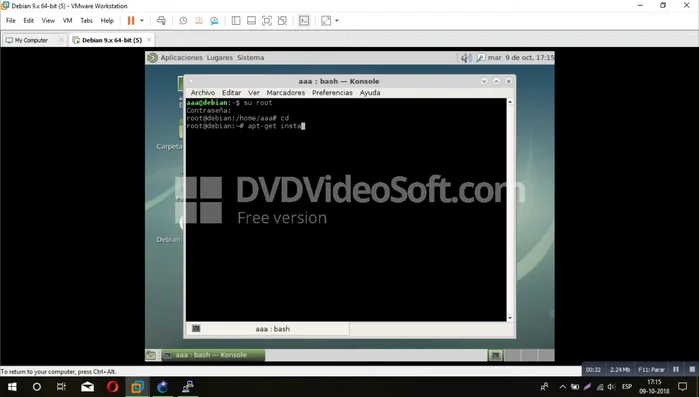Viewport: 699px width, 397px height.
Task: Open Konsole's Ver menu
Action: coord(254,93)
